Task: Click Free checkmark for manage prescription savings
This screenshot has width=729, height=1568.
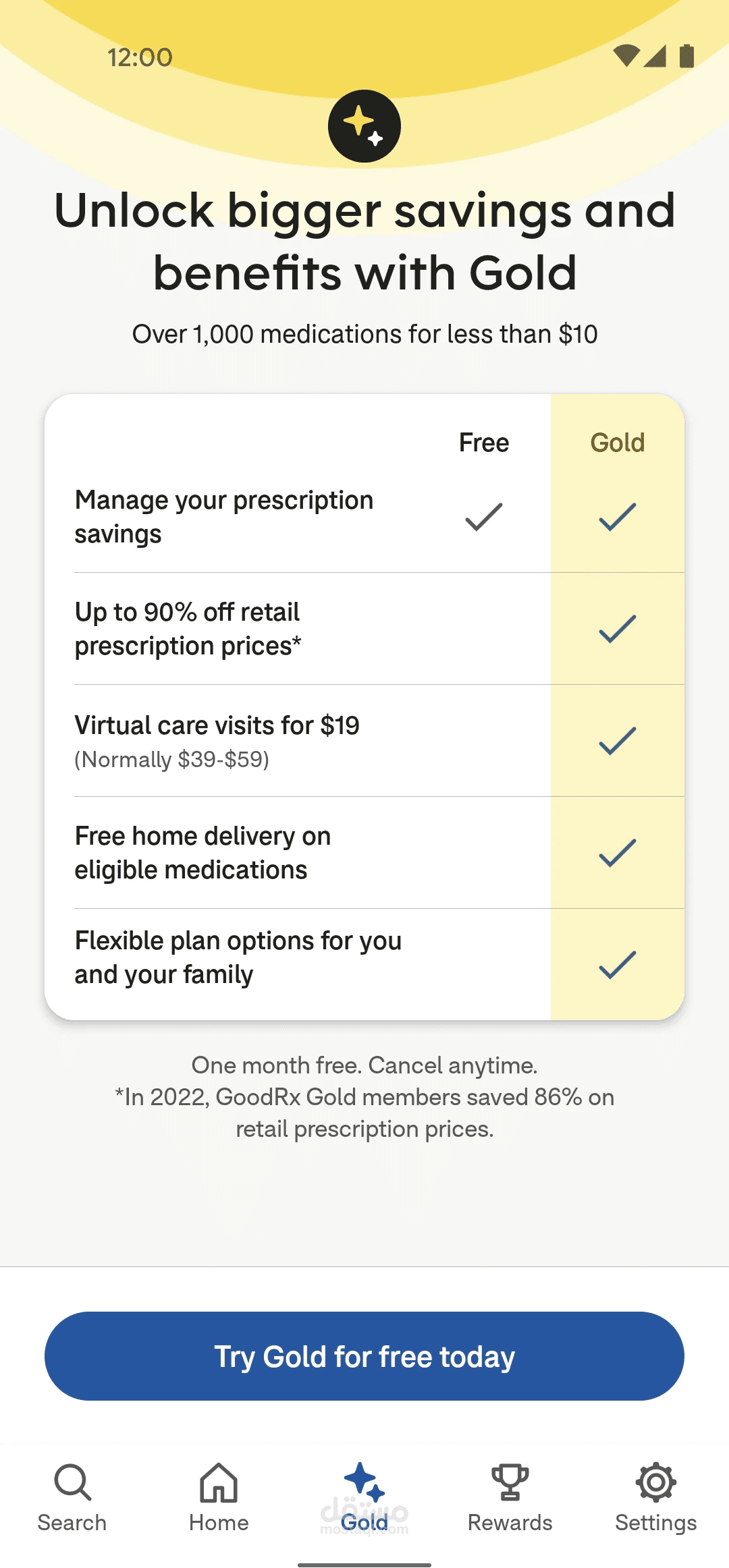Action: coord(484,517)
